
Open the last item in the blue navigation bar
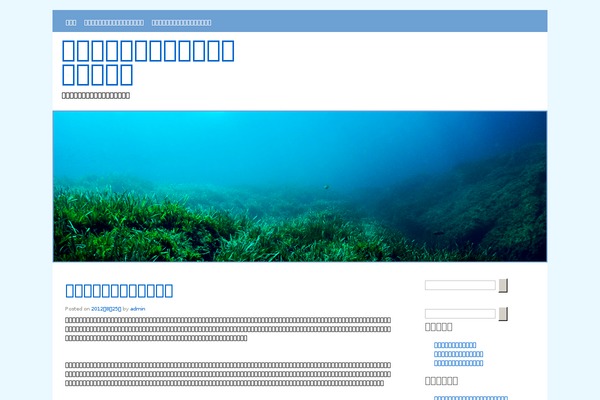click(x=181, y=23)
